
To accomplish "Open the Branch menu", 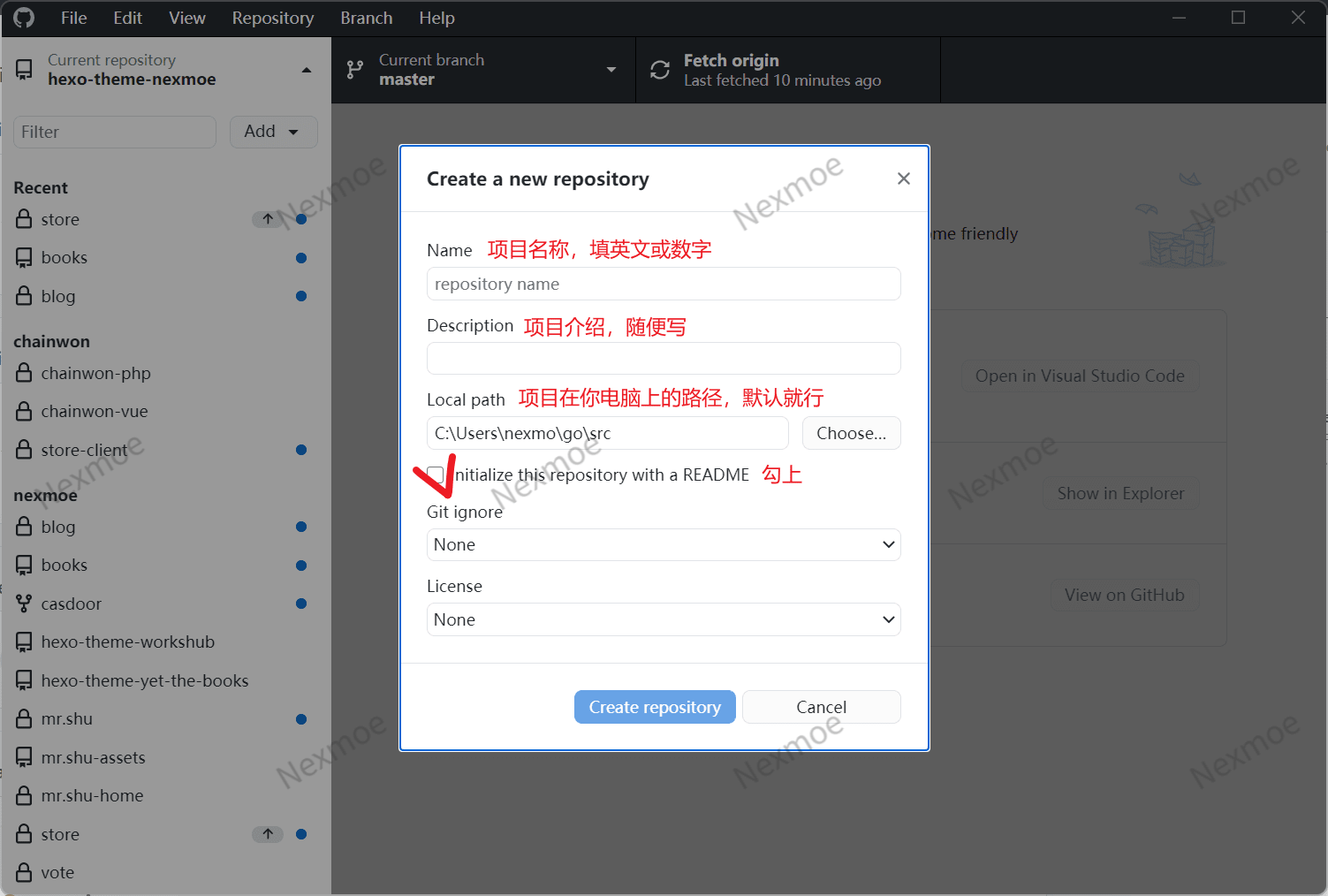I will click(366, 18).
